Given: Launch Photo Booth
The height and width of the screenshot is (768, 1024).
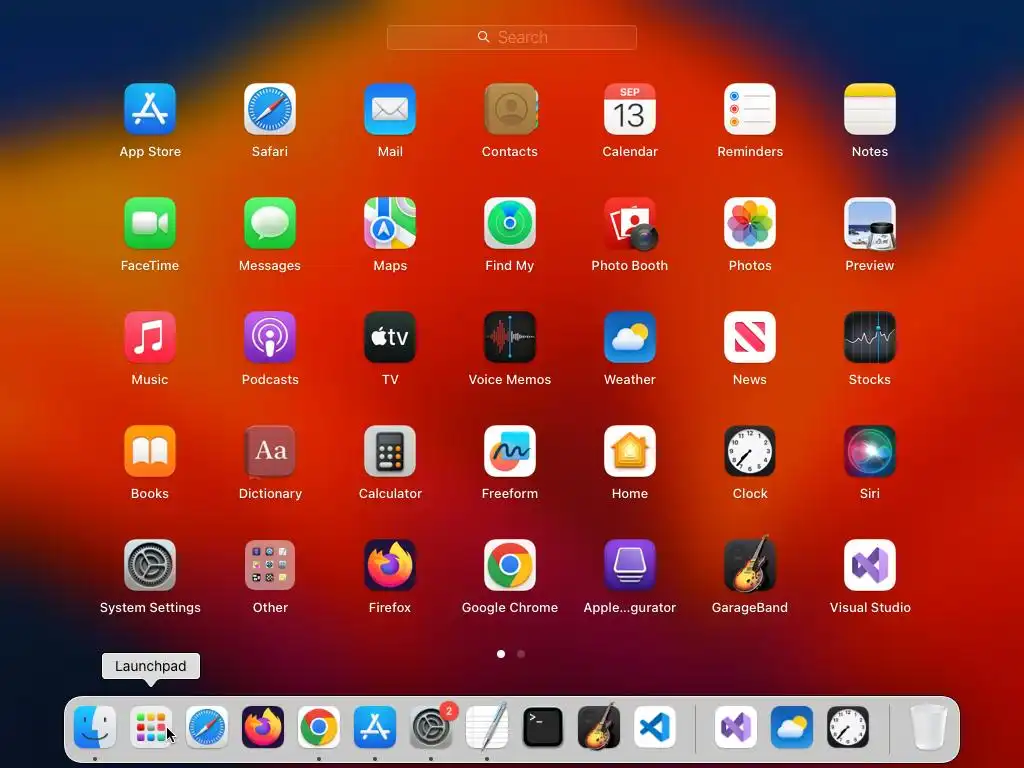Looking at the screenshot, I should 630,223.
